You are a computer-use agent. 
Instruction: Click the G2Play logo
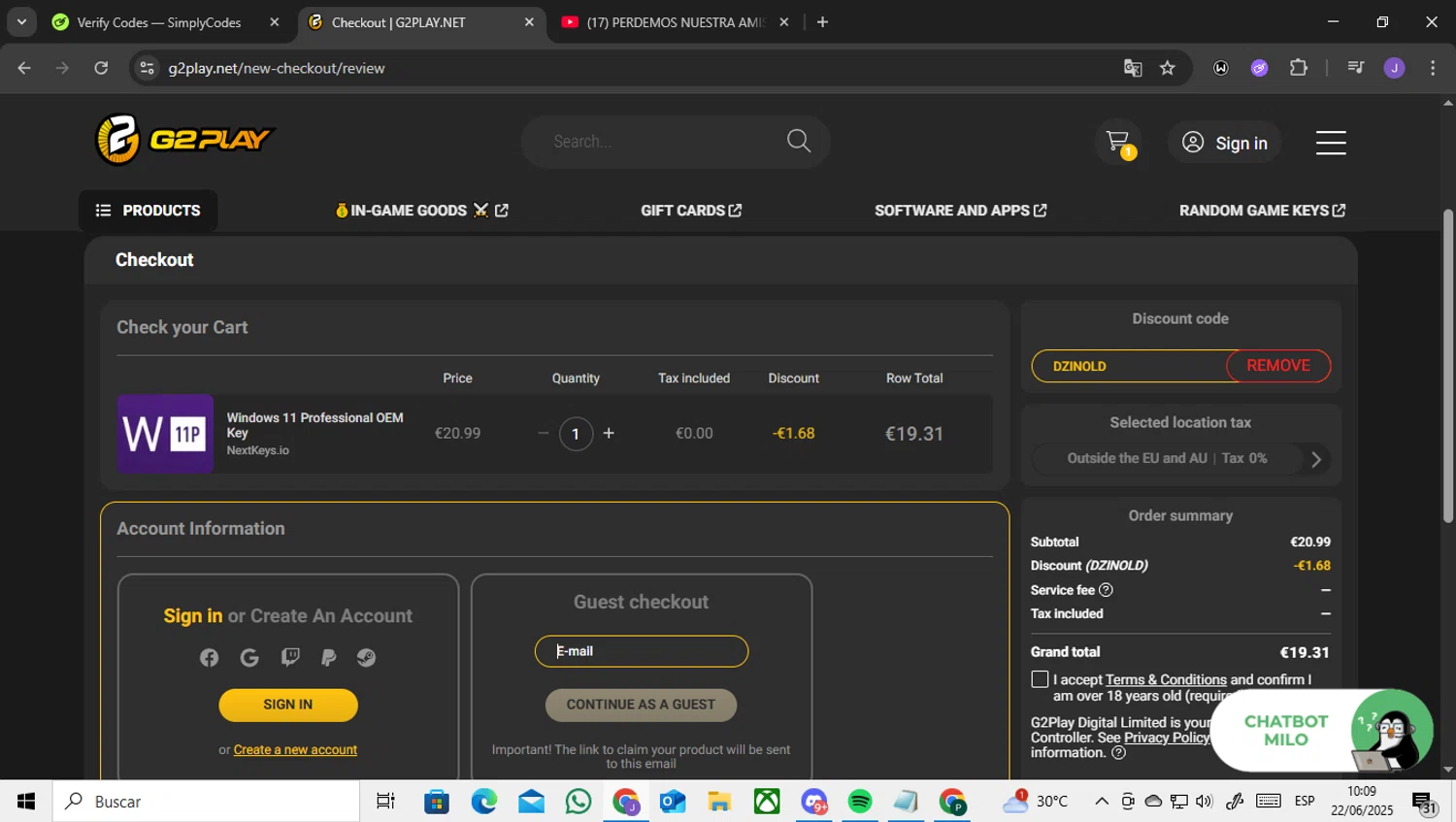tap(184, 140)
